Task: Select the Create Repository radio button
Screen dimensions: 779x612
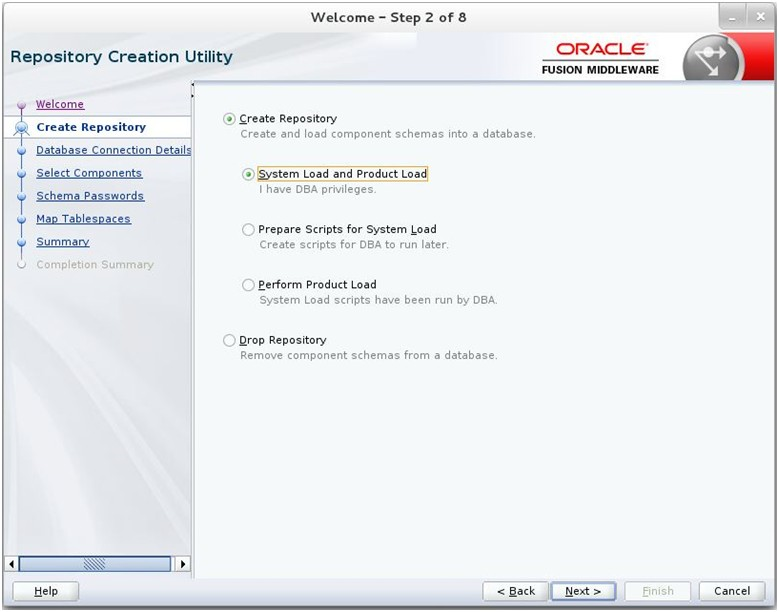Action: (229, 119)
